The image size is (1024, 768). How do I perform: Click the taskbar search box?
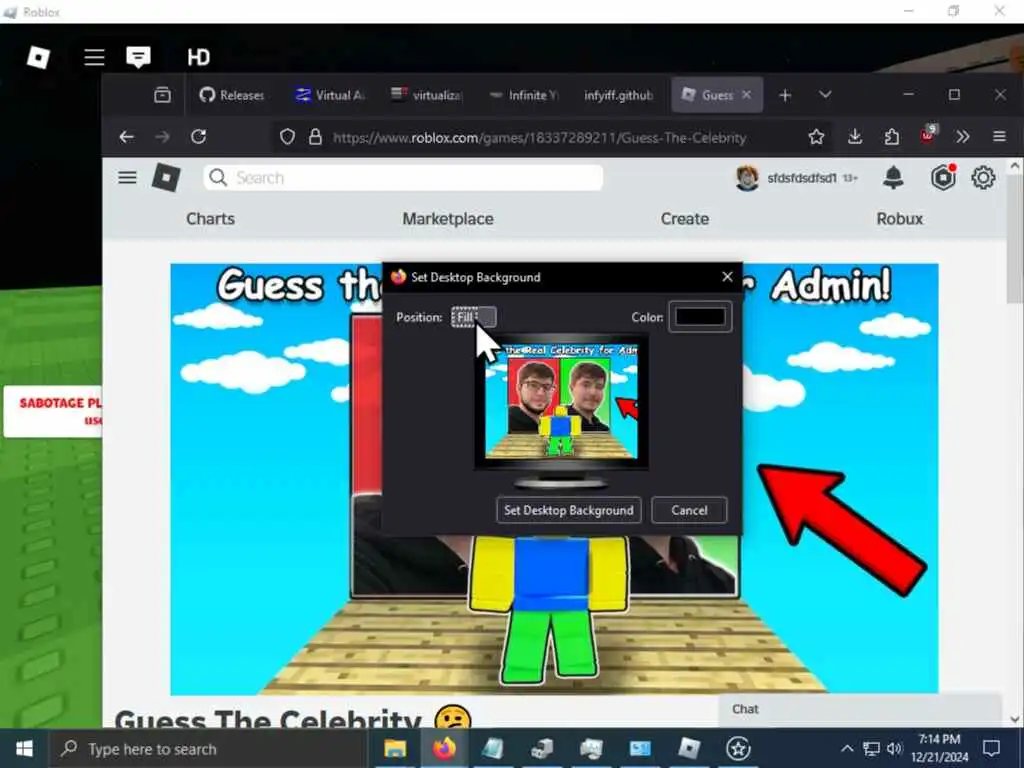(208, 749)
